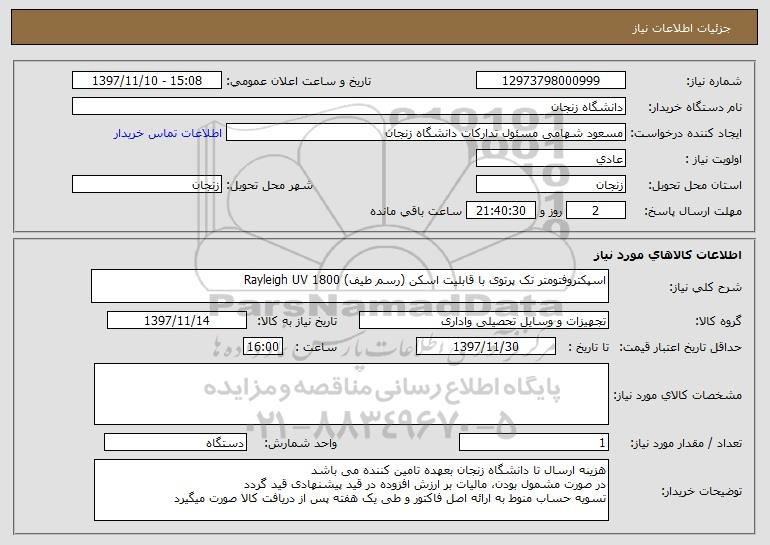Click the buyer name field دانشگاه زنجان

point(349,106)
